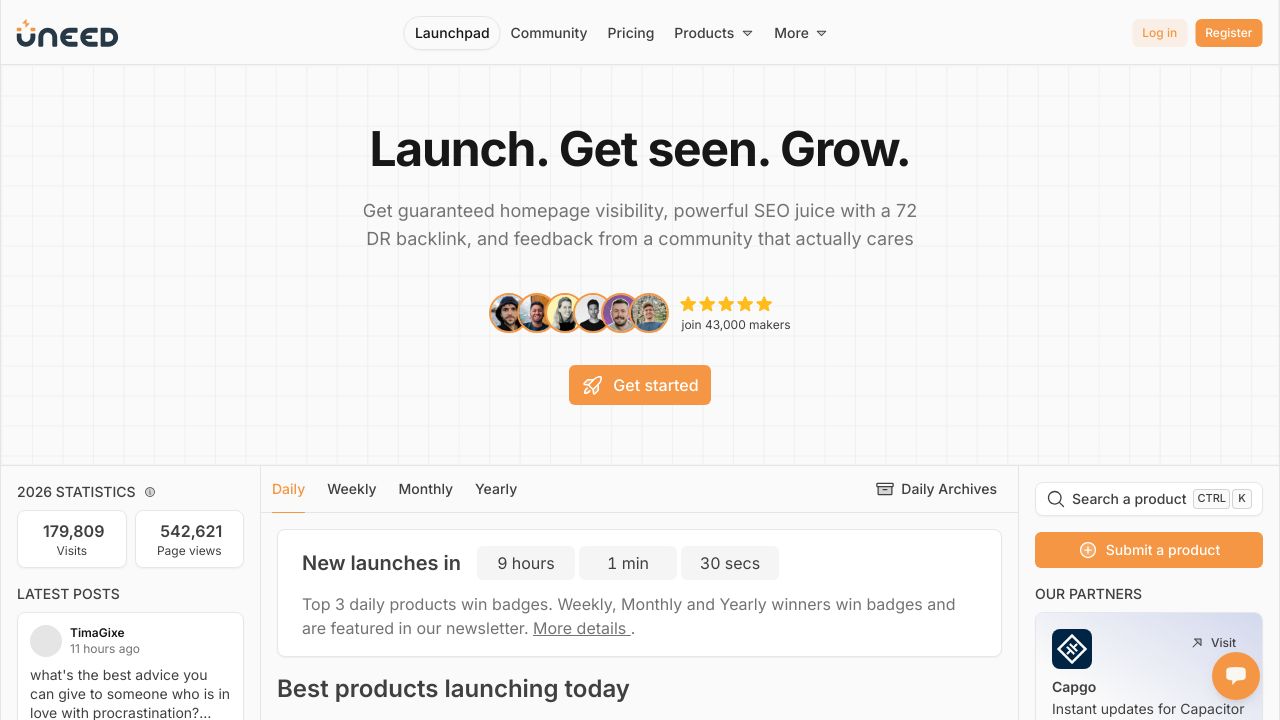Click the plus icon on Submit a product
The height and width of the screenshot is (720, 1280).
pyautogui.click(x=1087, y=550)
